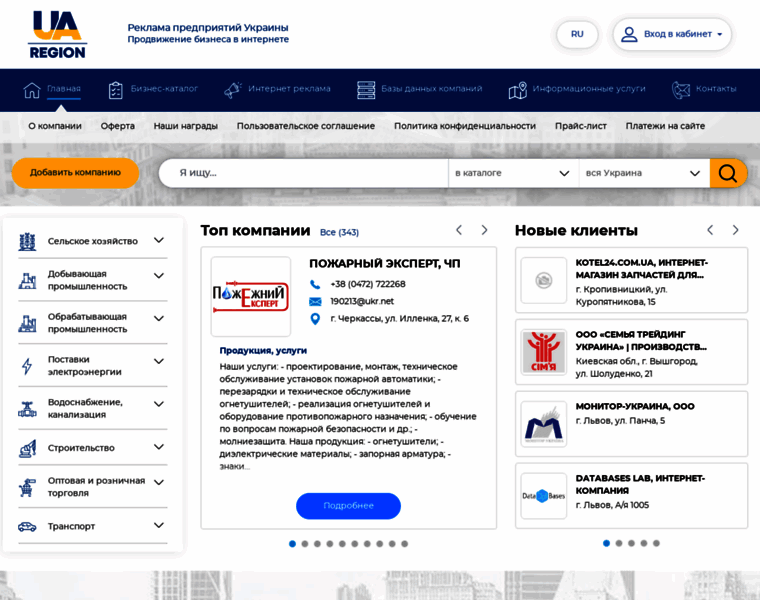Click the server icon for Базы данных компаний
Image resolution: width=760 pixels, height=600 pixels.
[366, 90]
